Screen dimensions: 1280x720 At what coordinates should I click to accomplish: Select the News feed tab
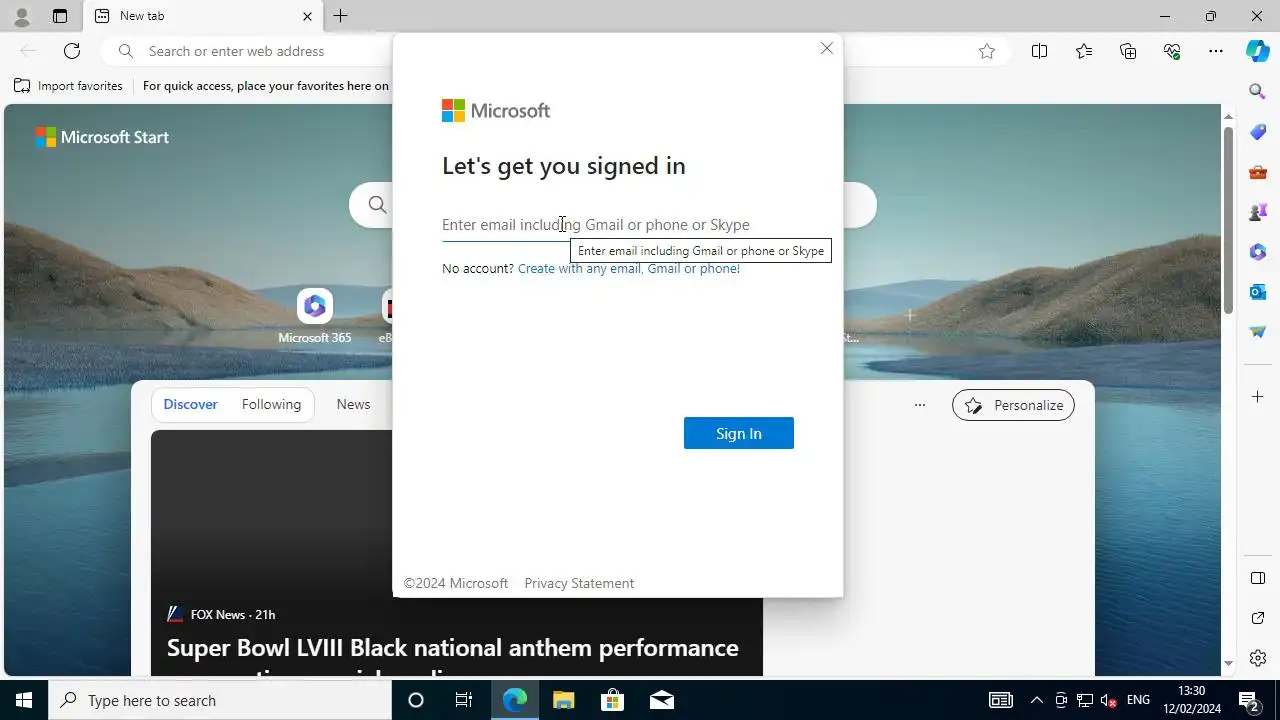click(353, 404)
